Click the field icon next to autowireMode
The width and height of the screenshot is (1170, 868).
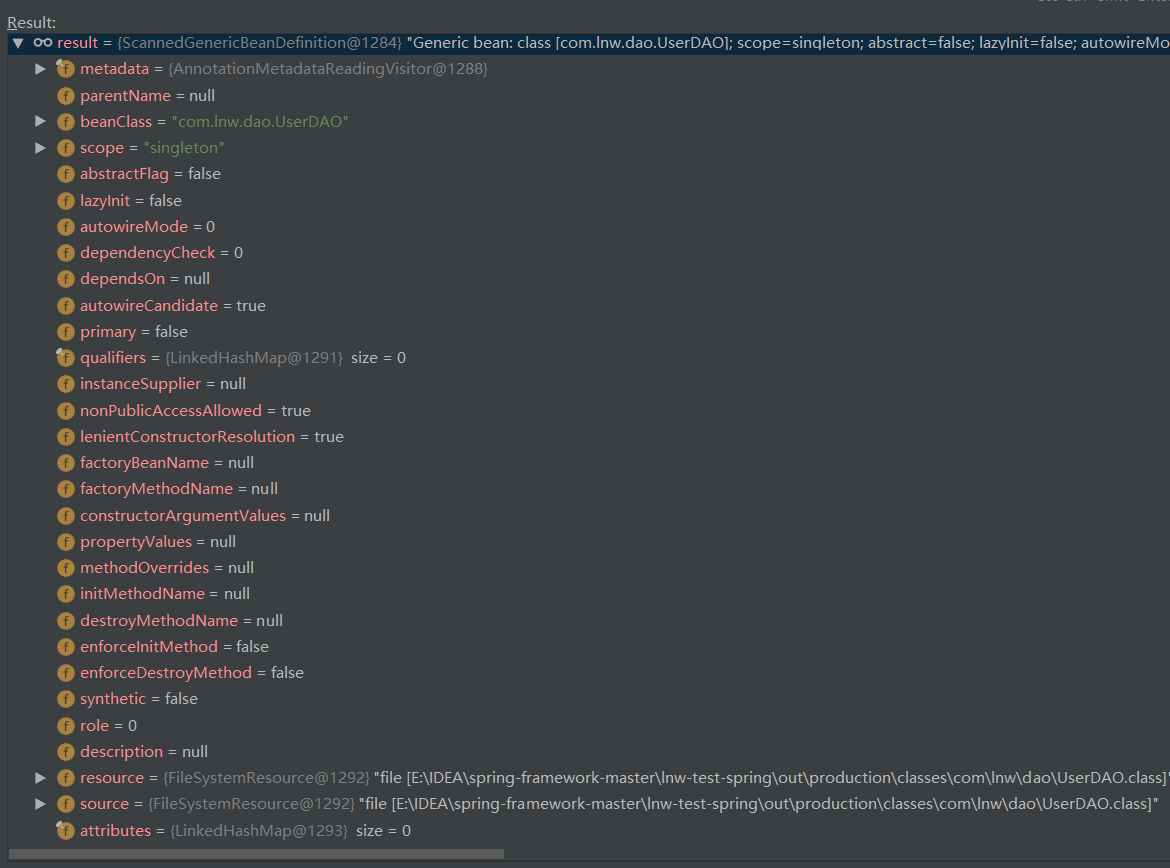click(x=66, y=227)
